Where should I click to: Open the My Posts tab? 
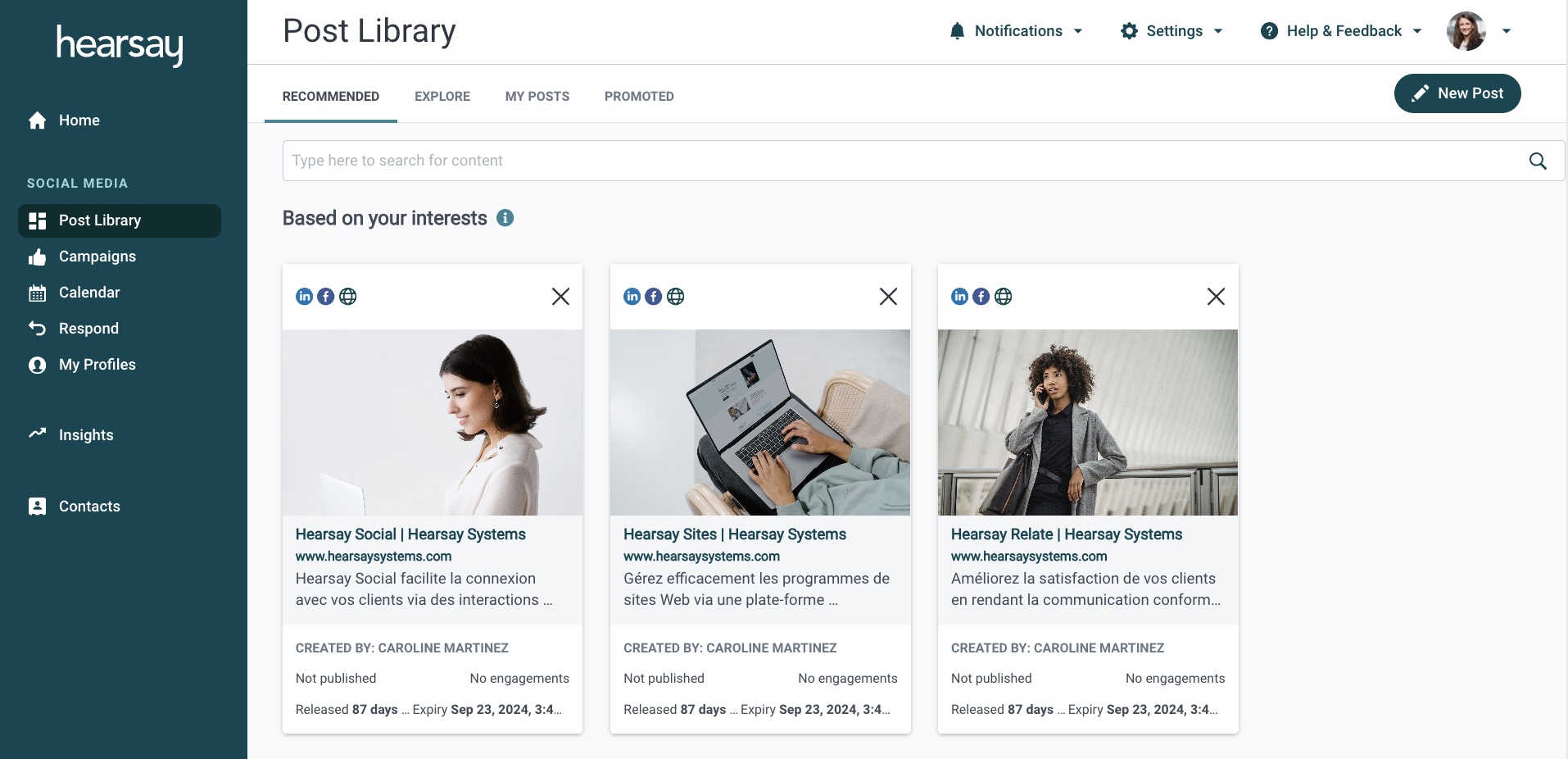point(537,97)
